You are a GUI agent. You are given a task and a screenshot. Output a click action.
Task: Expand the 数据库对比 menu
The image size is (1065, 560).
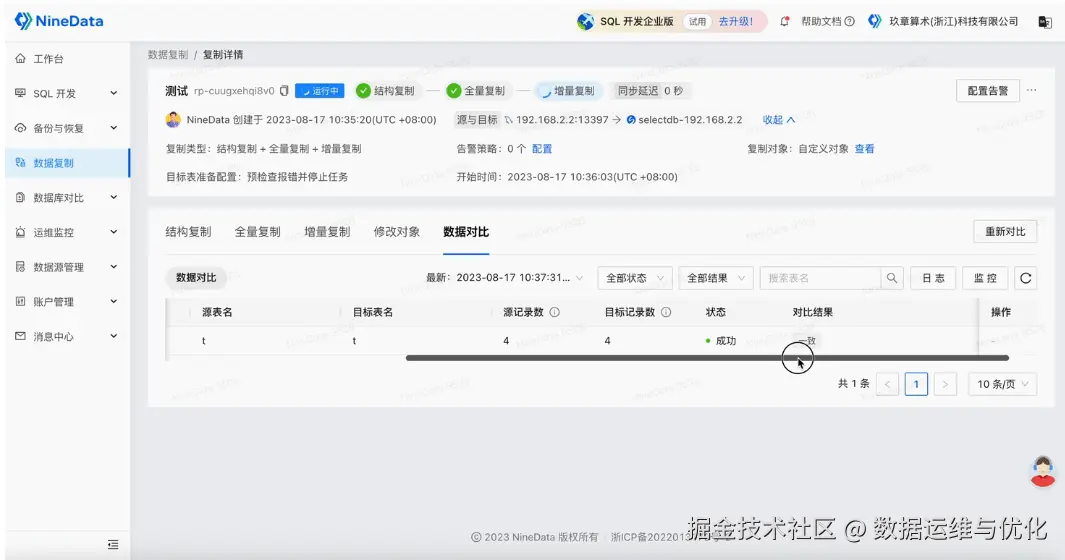pyautogui.click(x=113, y=197)
